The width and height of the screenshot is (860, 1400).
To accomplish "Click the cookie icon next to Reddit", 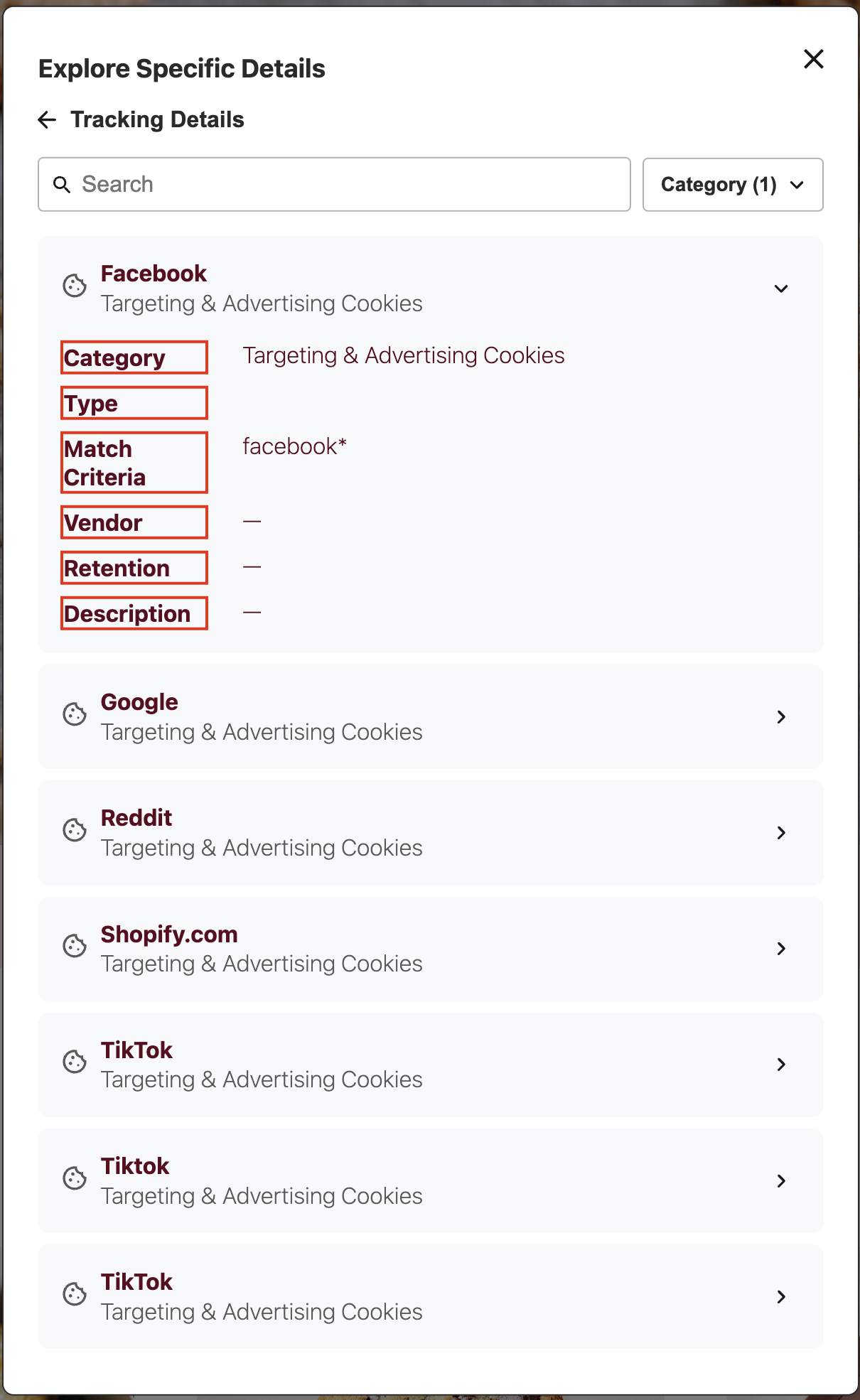I will (x=75, y=830).
